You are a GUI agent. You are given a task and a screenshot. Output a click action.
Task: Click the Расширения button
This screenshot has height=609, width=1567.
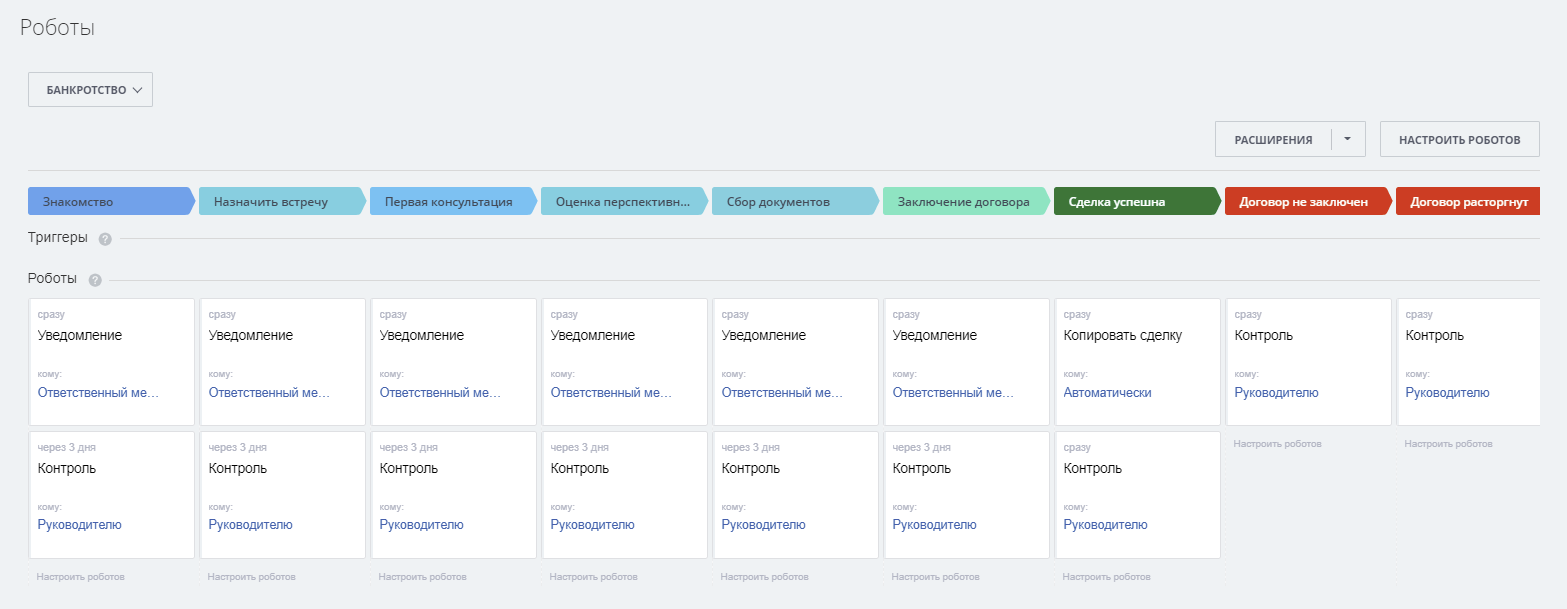(1273, 140)
